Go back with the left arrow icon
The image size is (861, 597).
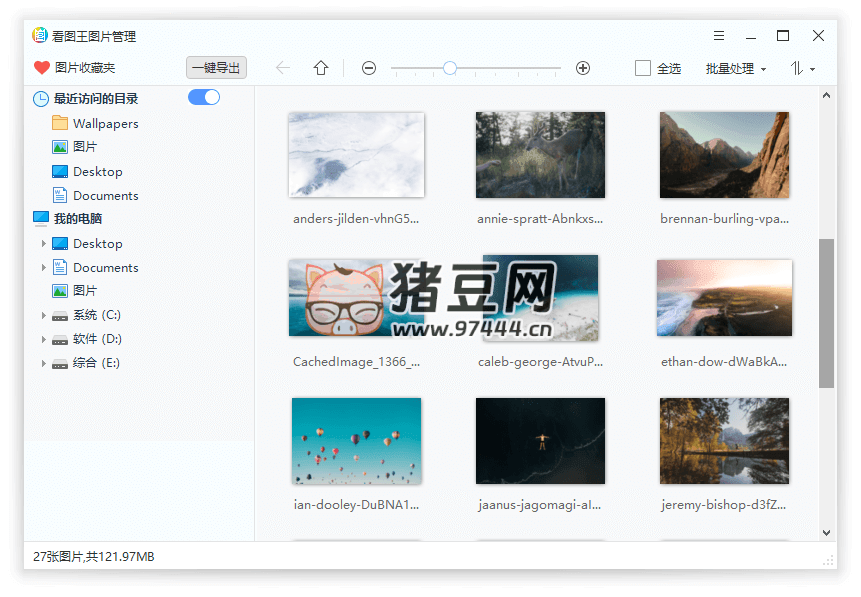283,68
